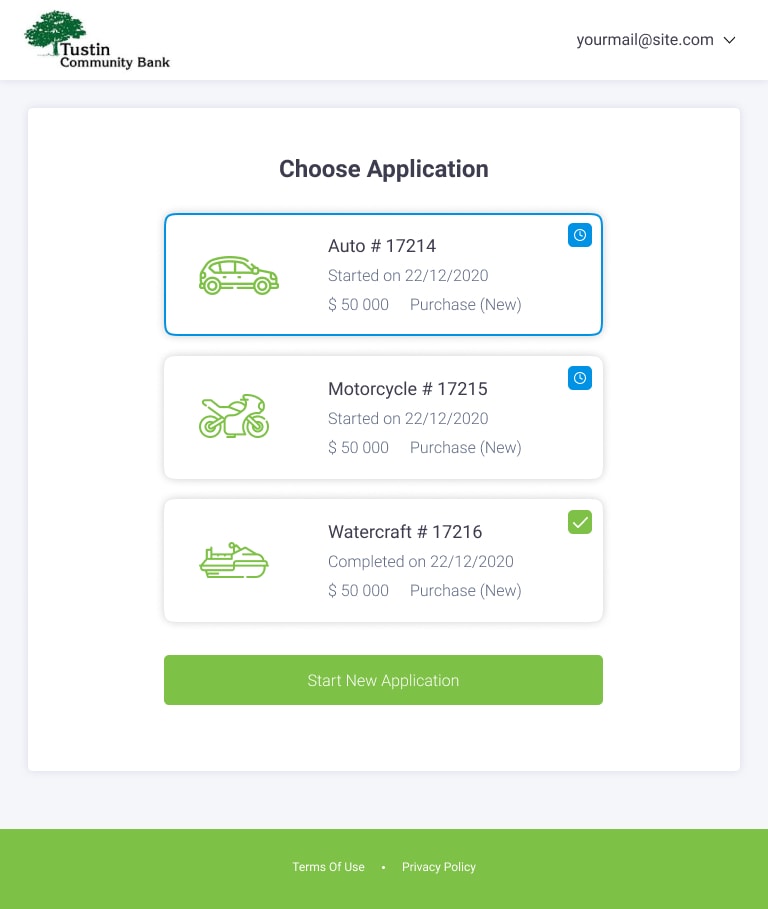
Task: Click the clock status icon on Auto #17214
Action: pyautogui.click(x=580, y=235)
